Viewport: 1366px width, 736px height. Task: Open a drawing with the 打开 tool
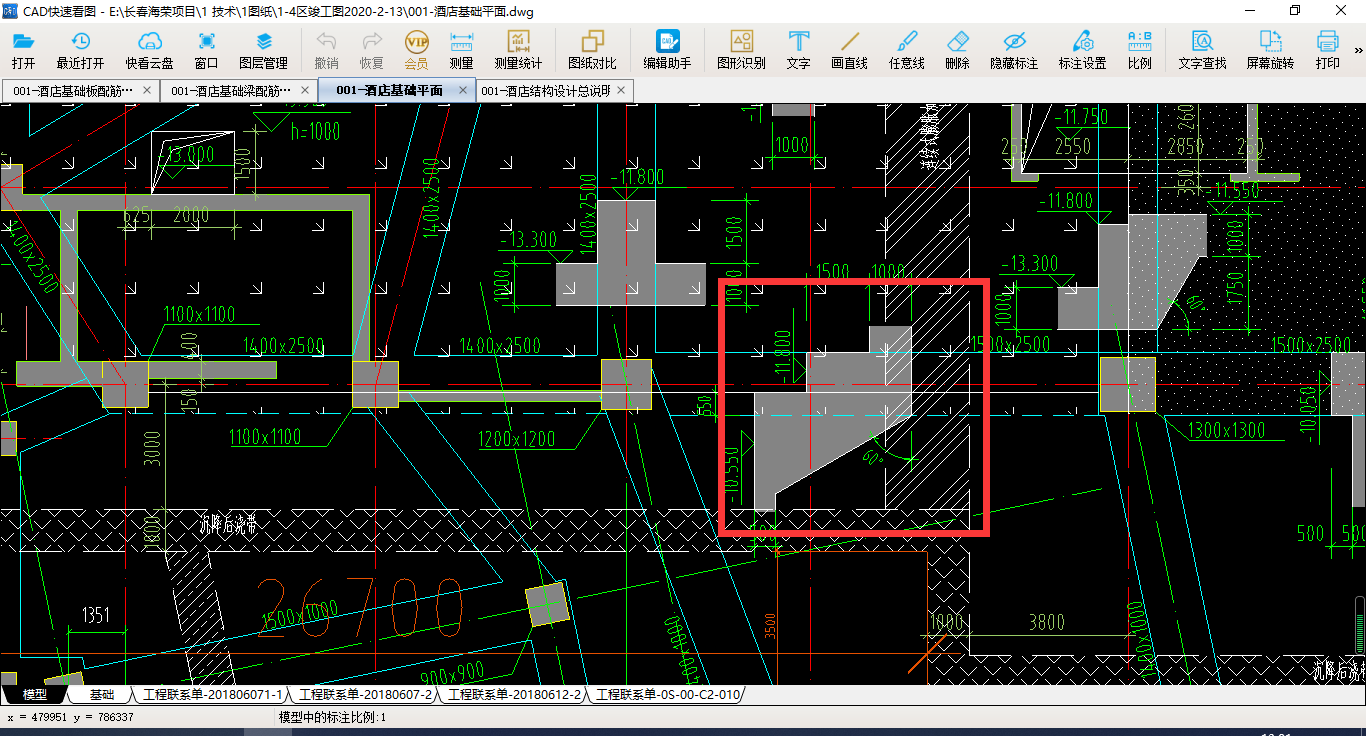[x=23, y=50]
